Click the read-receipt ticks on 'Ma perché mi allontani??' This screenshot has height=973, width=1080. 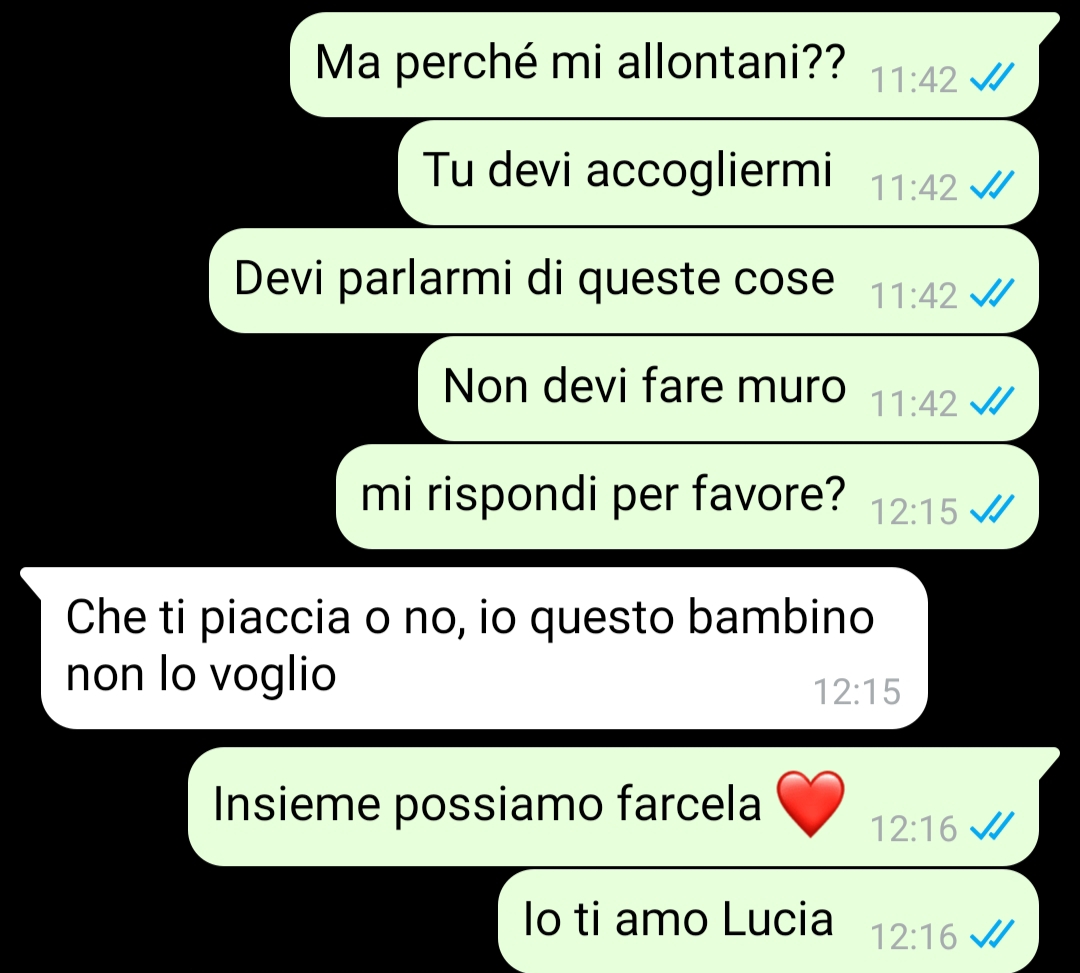(x=992, y=77)
